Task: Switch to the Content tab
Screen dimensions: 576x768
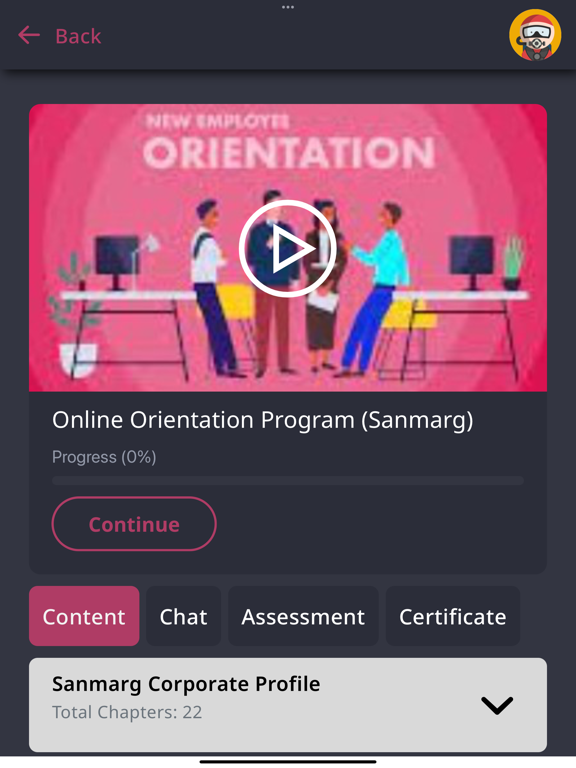Action: [84, 616]
